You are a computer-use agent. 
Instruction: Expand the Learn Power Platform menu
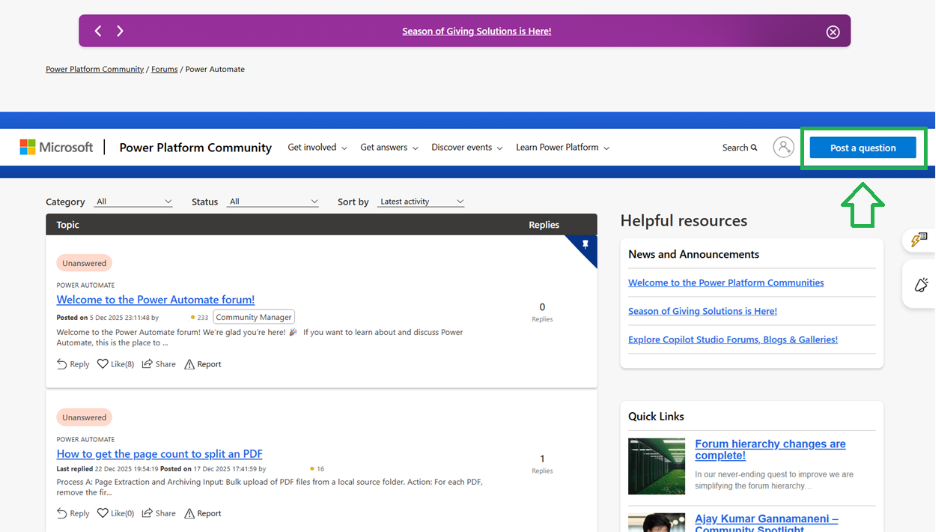(562, 147)
